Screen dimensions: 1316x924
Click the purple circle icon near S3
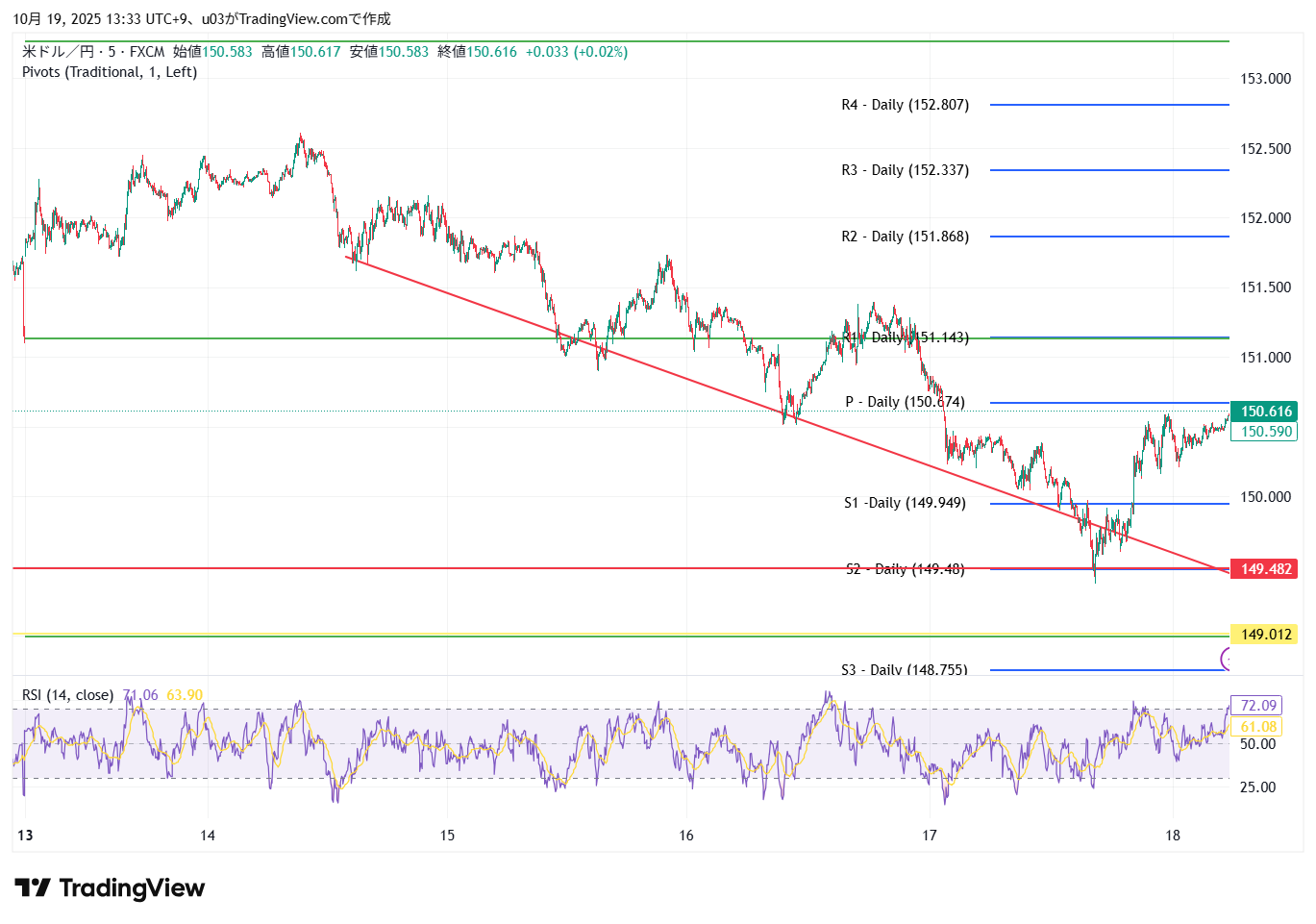pos(1226,659)
